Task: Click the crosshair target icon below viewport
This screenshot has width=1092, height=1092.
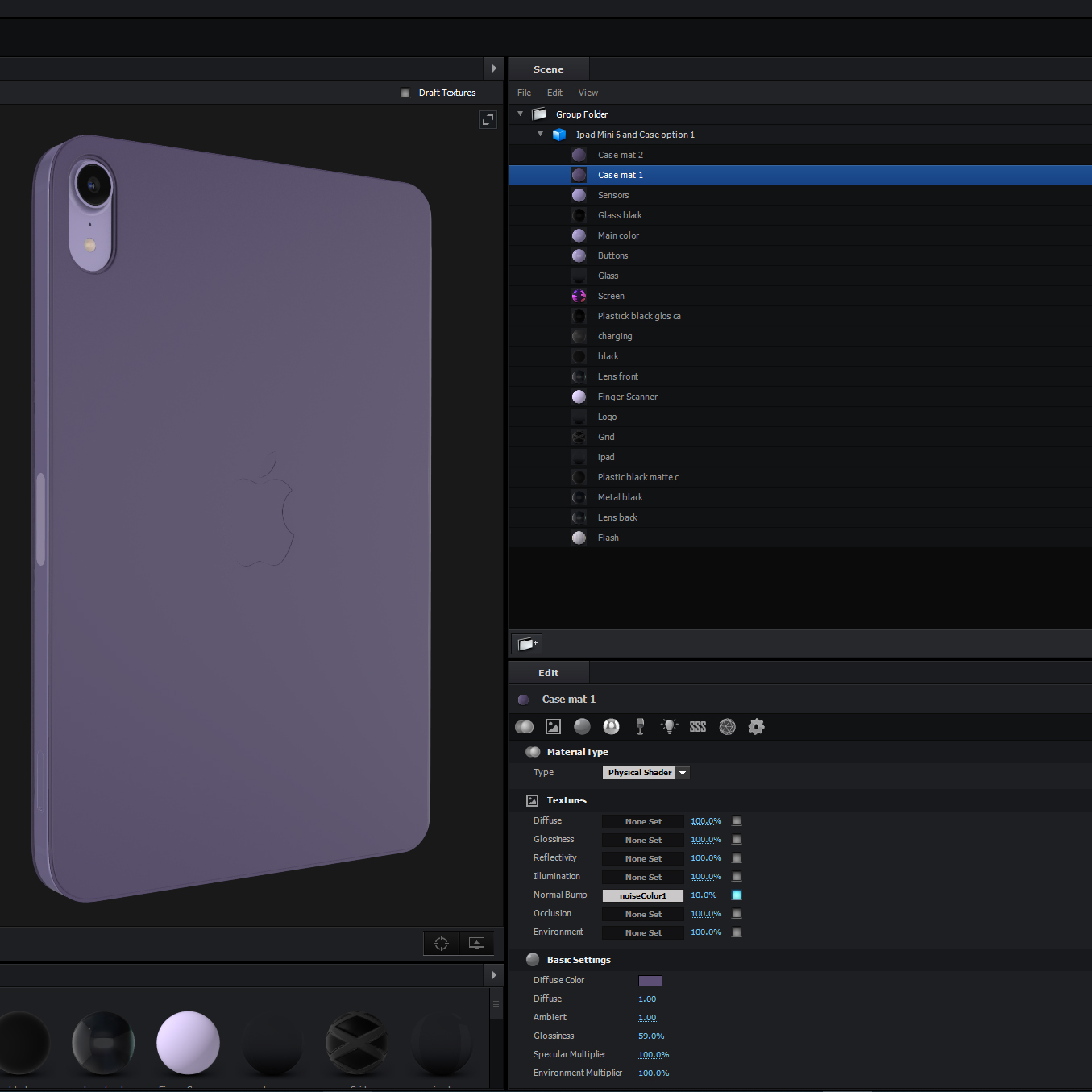Action: [441, 944]
